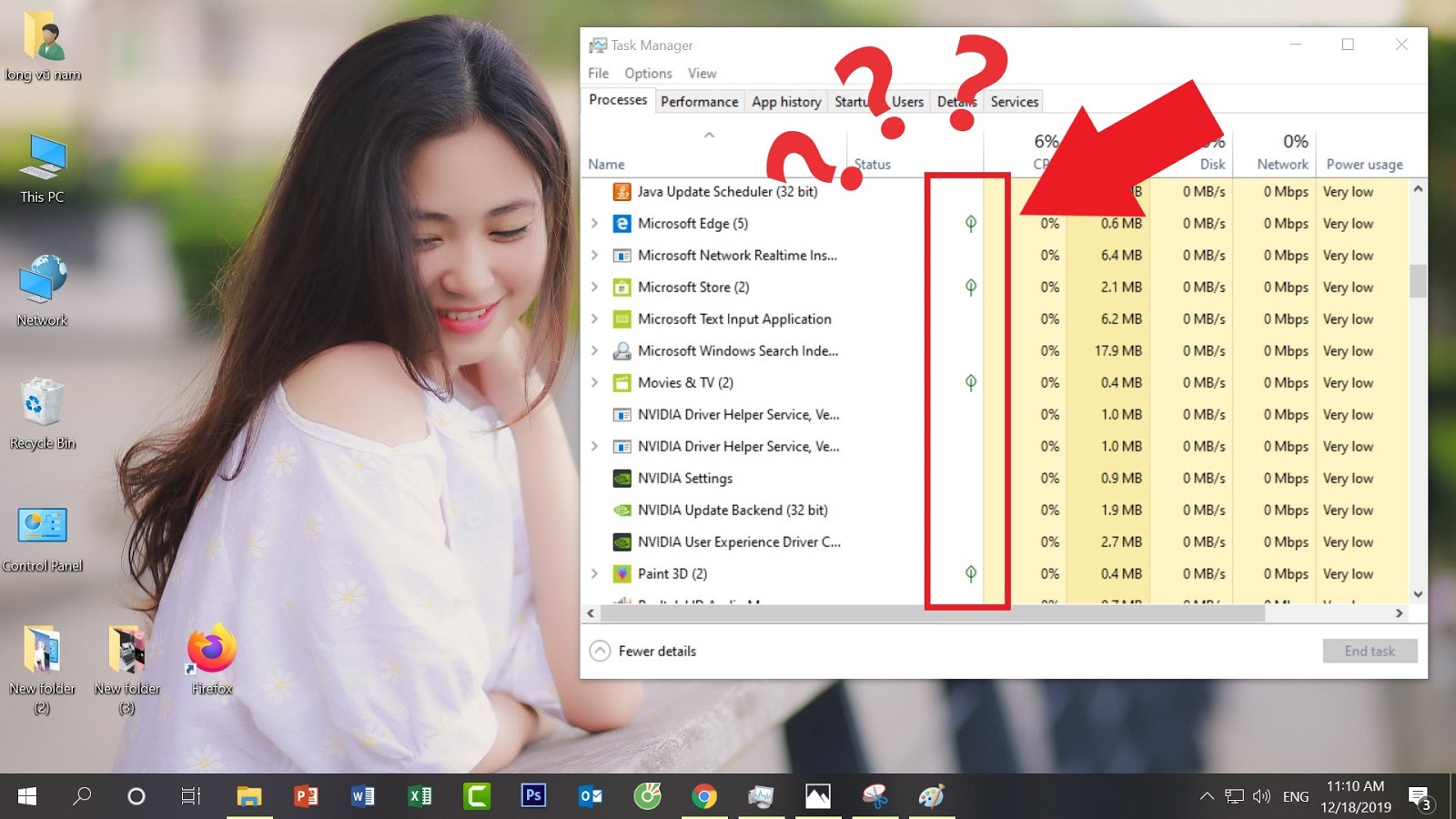This screenshot has height=819, width=1456.
Task: Open the clock showing 11:10 AM
Action: tap(1356, 796)
